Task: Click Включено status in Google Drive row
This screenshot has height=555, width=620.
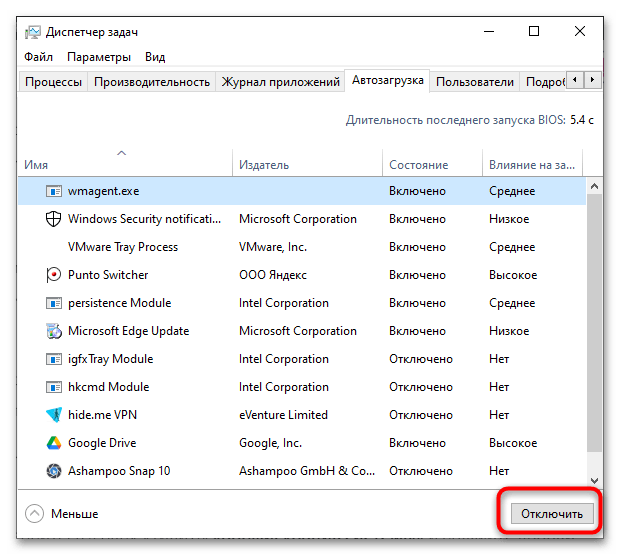Action: (417, 443)
